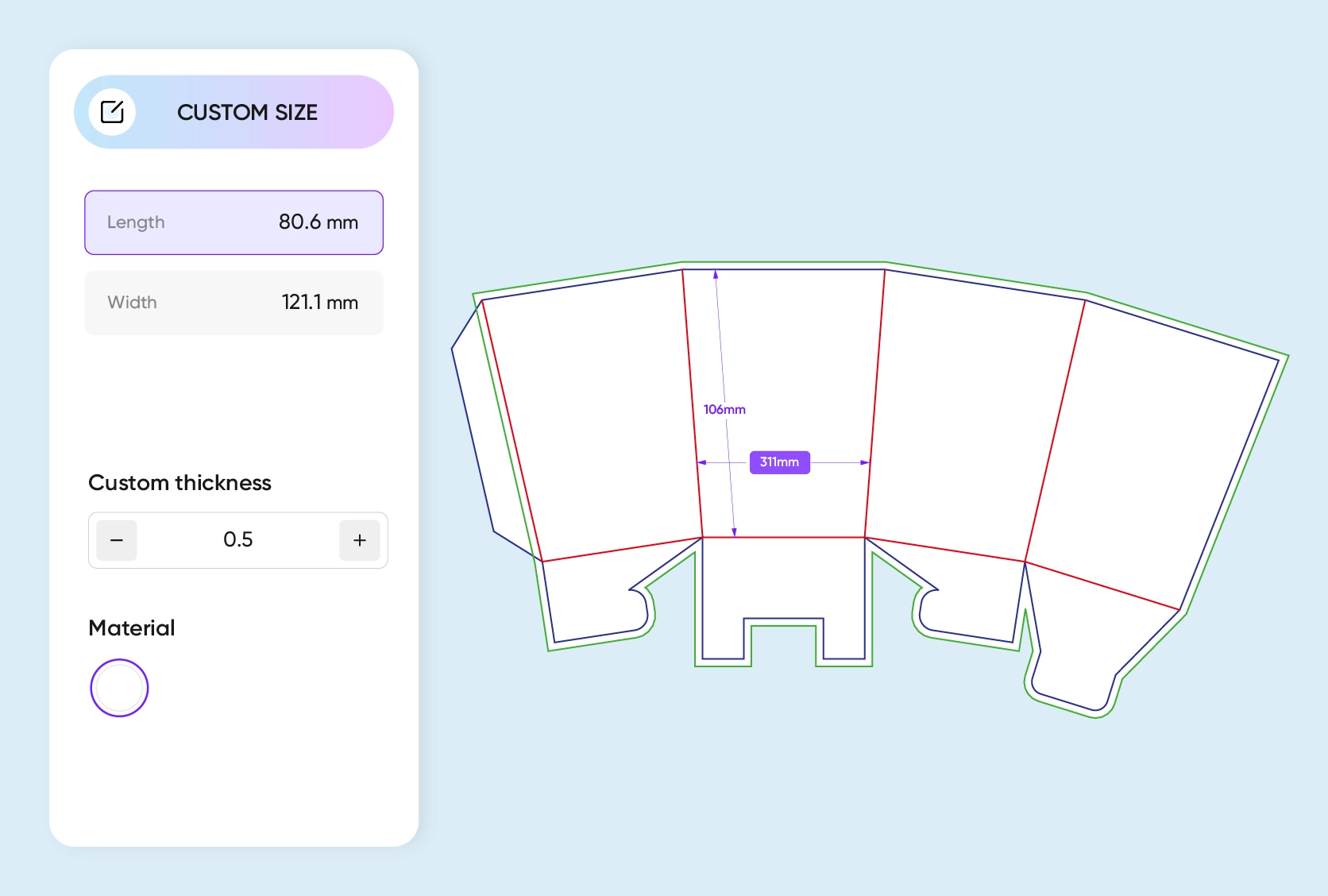
Task: Decrease custom thickness with minus button
Action: pyautogui.click(x=117, y=540)
